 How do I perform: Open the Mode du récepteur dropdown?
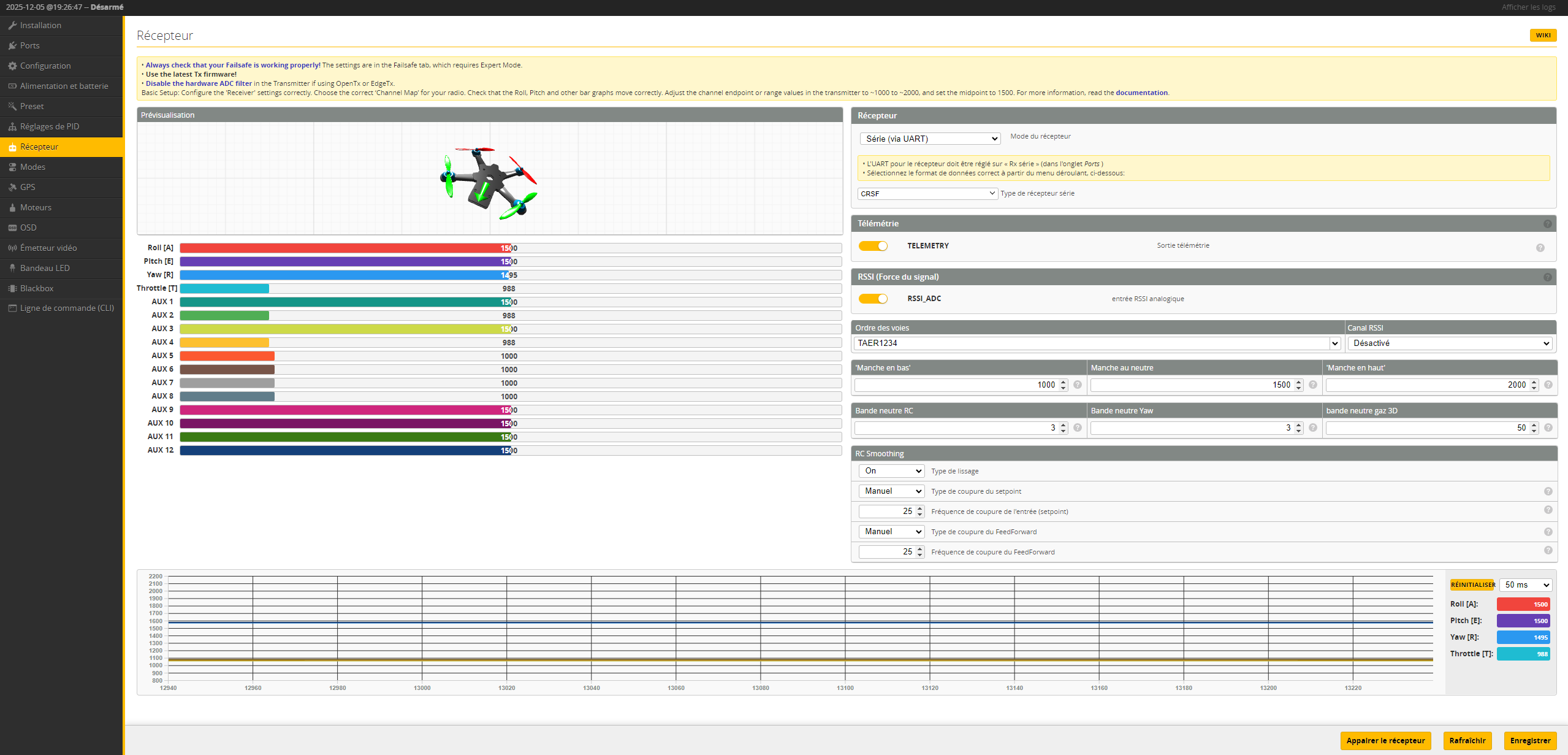coord(929,139)
